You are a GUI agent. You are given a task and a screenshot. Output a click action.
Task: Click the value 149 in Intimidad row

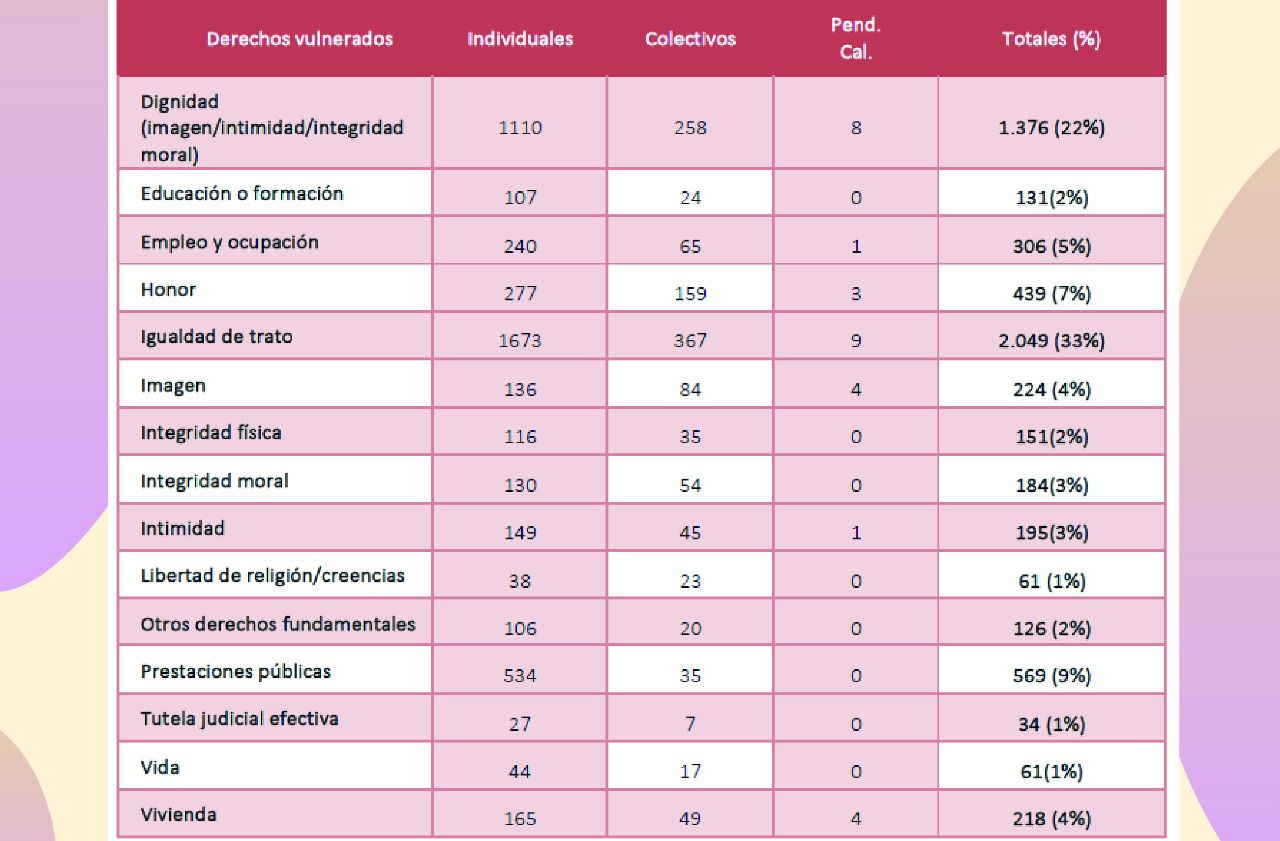[x=520, y=532]
